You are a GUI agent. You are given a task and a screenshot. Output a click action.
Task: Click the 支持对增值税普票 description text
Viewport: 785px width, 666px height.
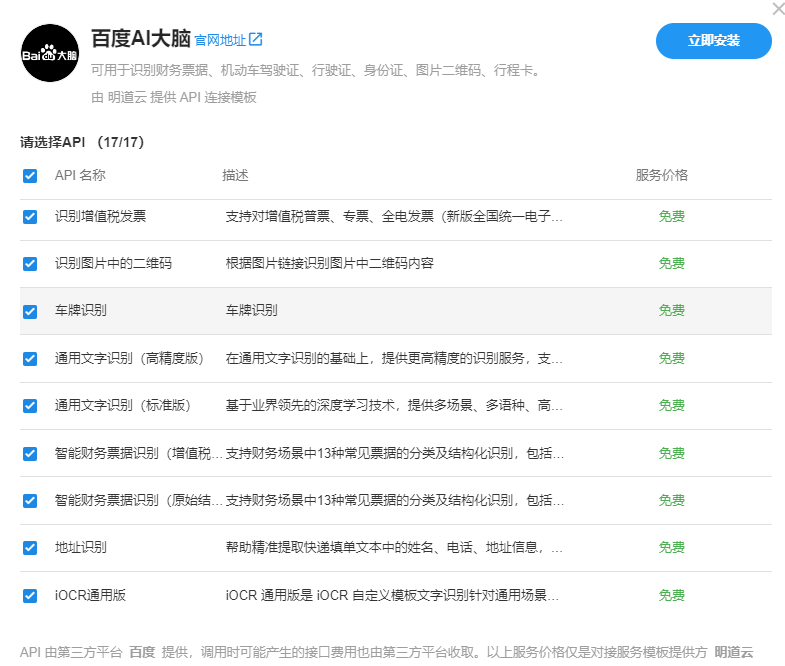pos(394,216)
